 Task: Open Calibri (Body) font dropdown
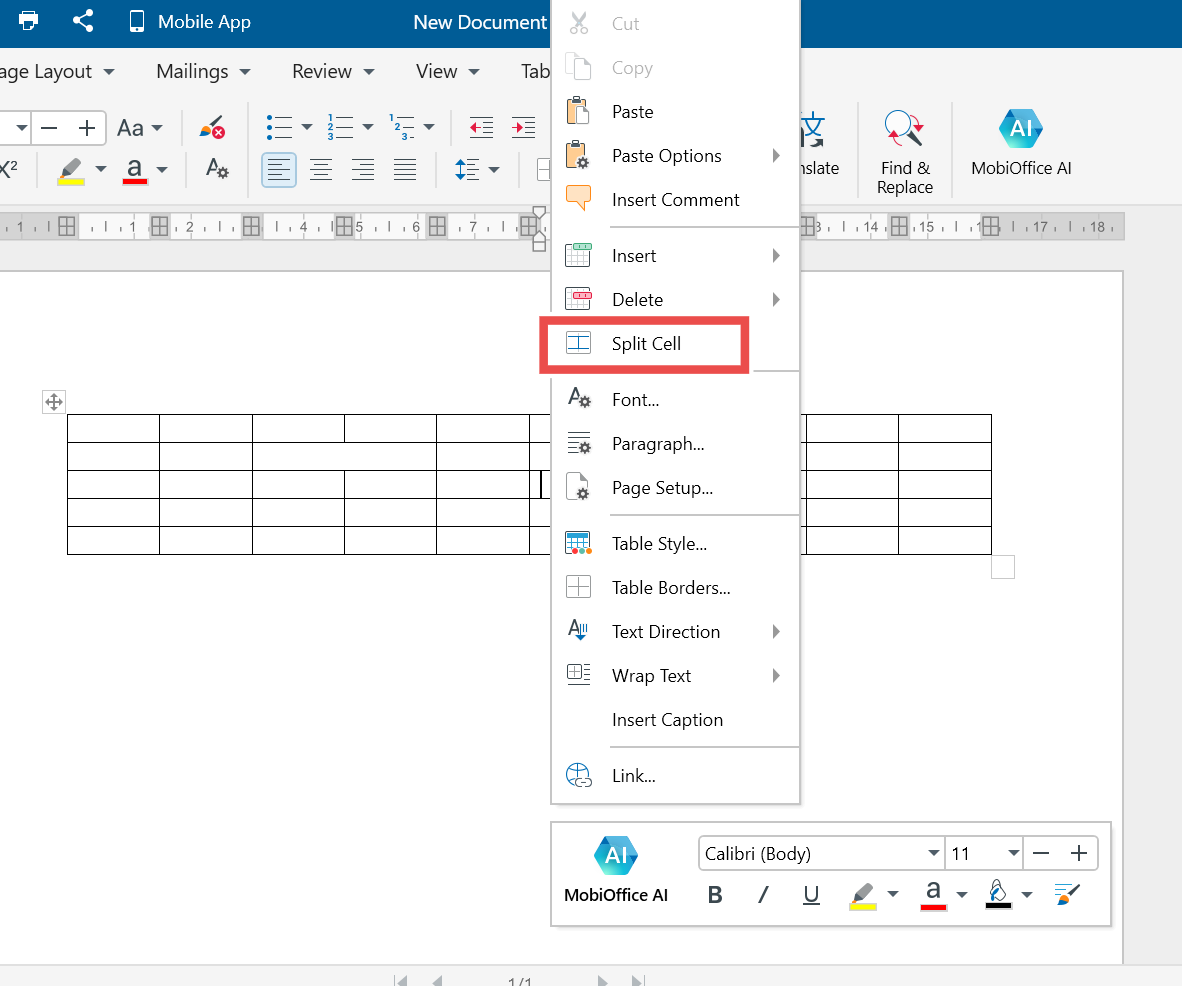821,853
